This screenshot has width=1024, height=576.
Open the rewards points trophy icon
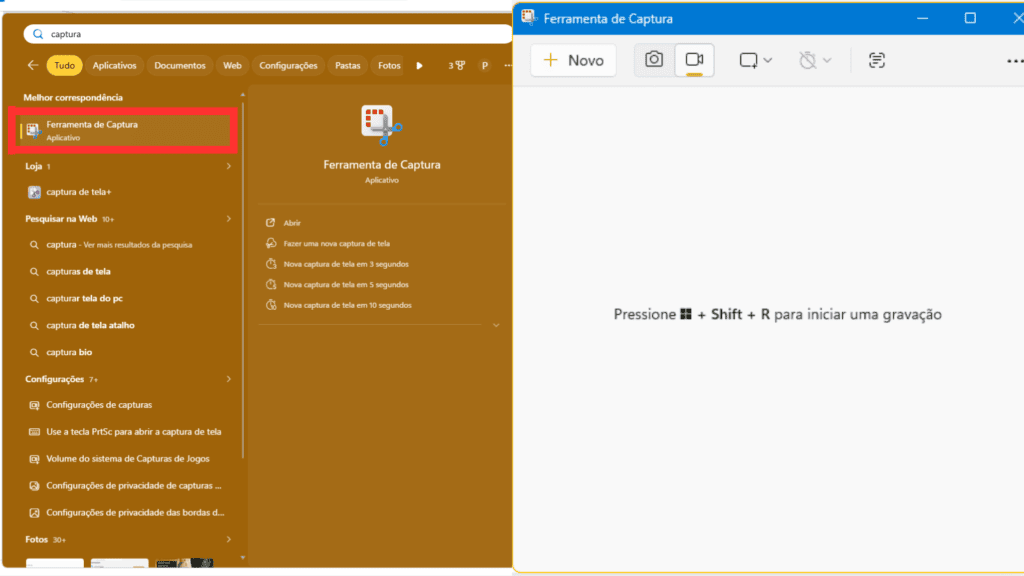[456, 65]
